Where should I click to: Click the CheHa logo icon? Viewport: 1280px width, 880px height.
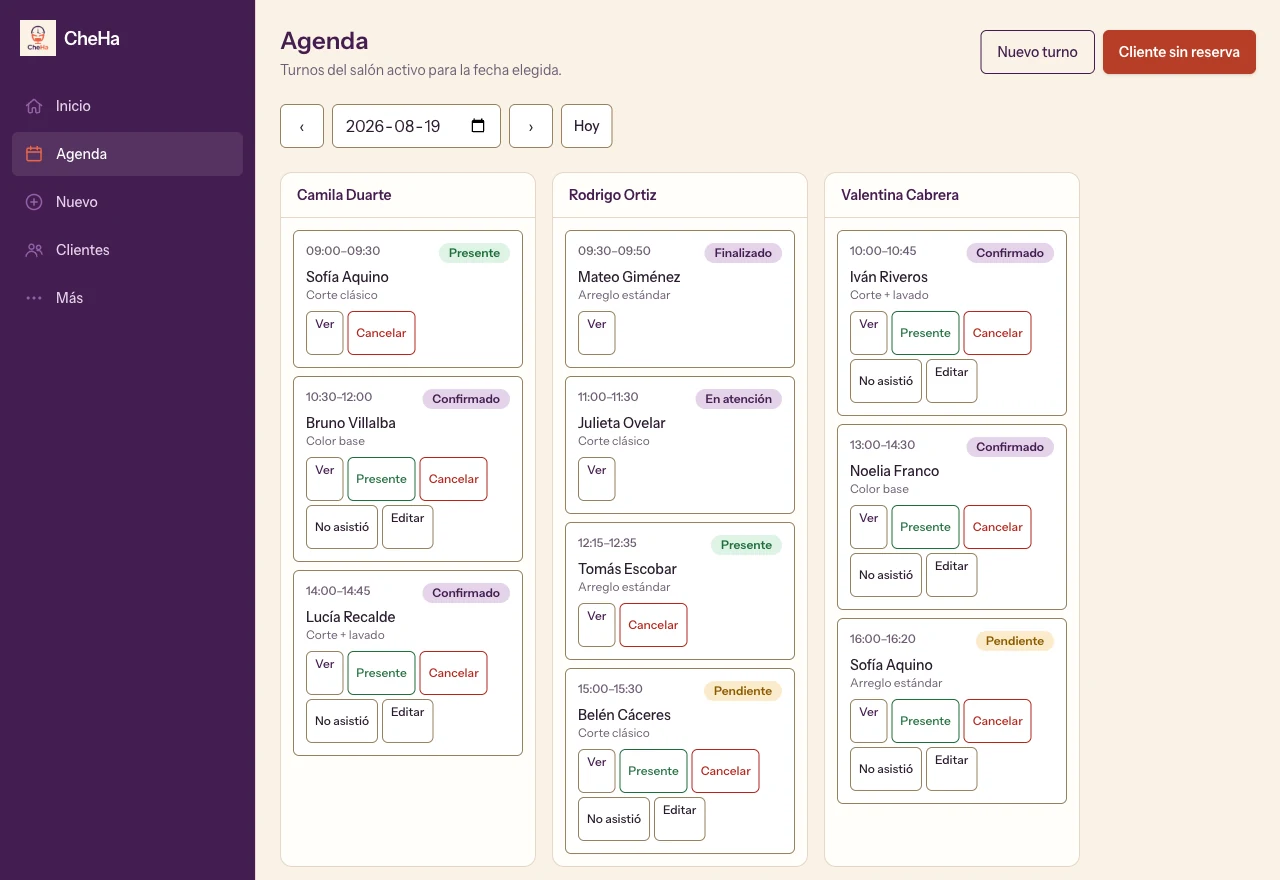tap(38, 38)
